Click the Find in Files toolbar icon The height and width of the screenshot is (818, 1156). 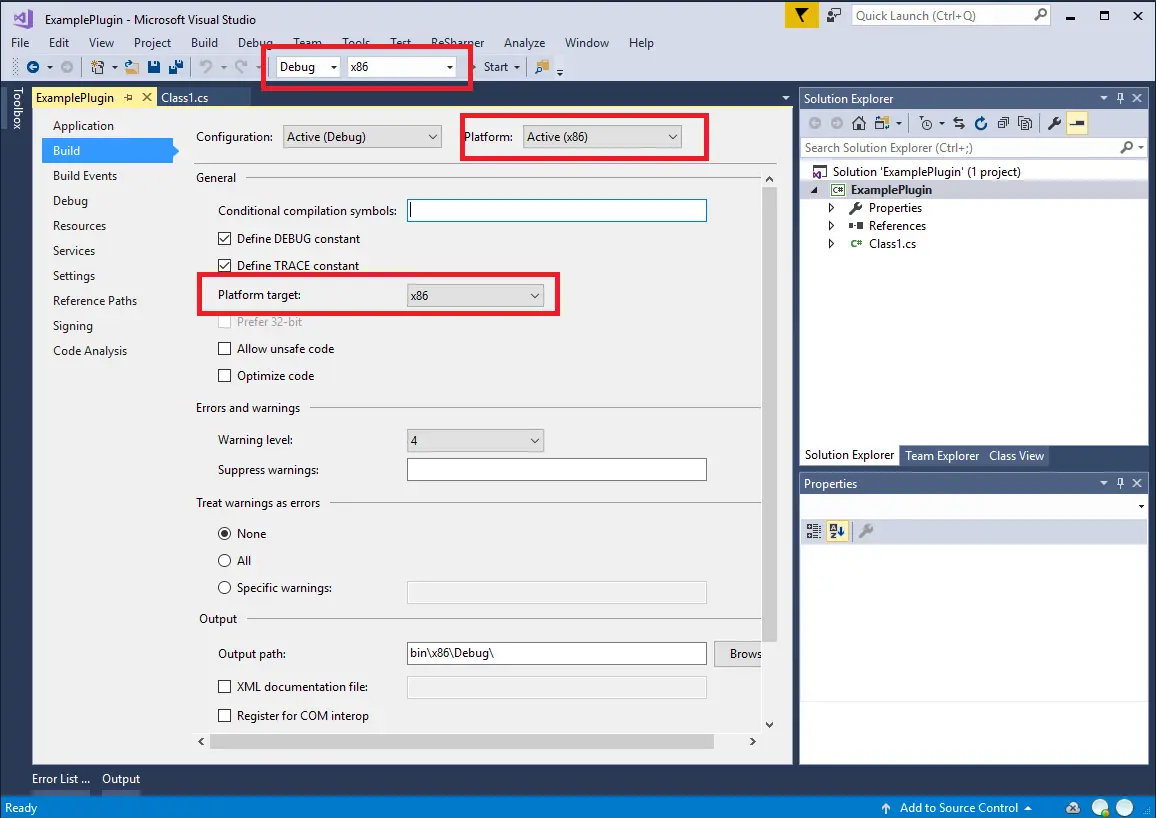click(x=542, y=67)
